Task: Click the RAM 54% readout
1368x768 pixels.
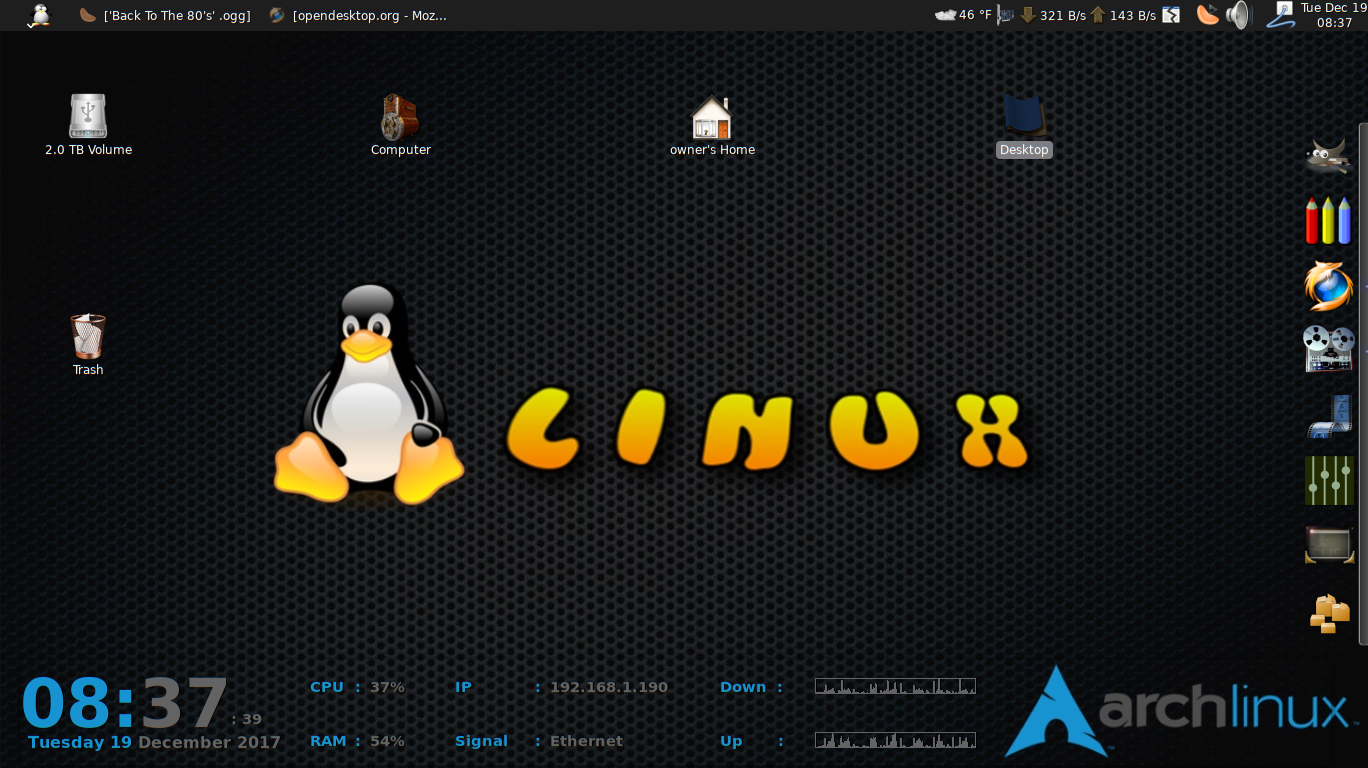Action: tap(358, 741)
